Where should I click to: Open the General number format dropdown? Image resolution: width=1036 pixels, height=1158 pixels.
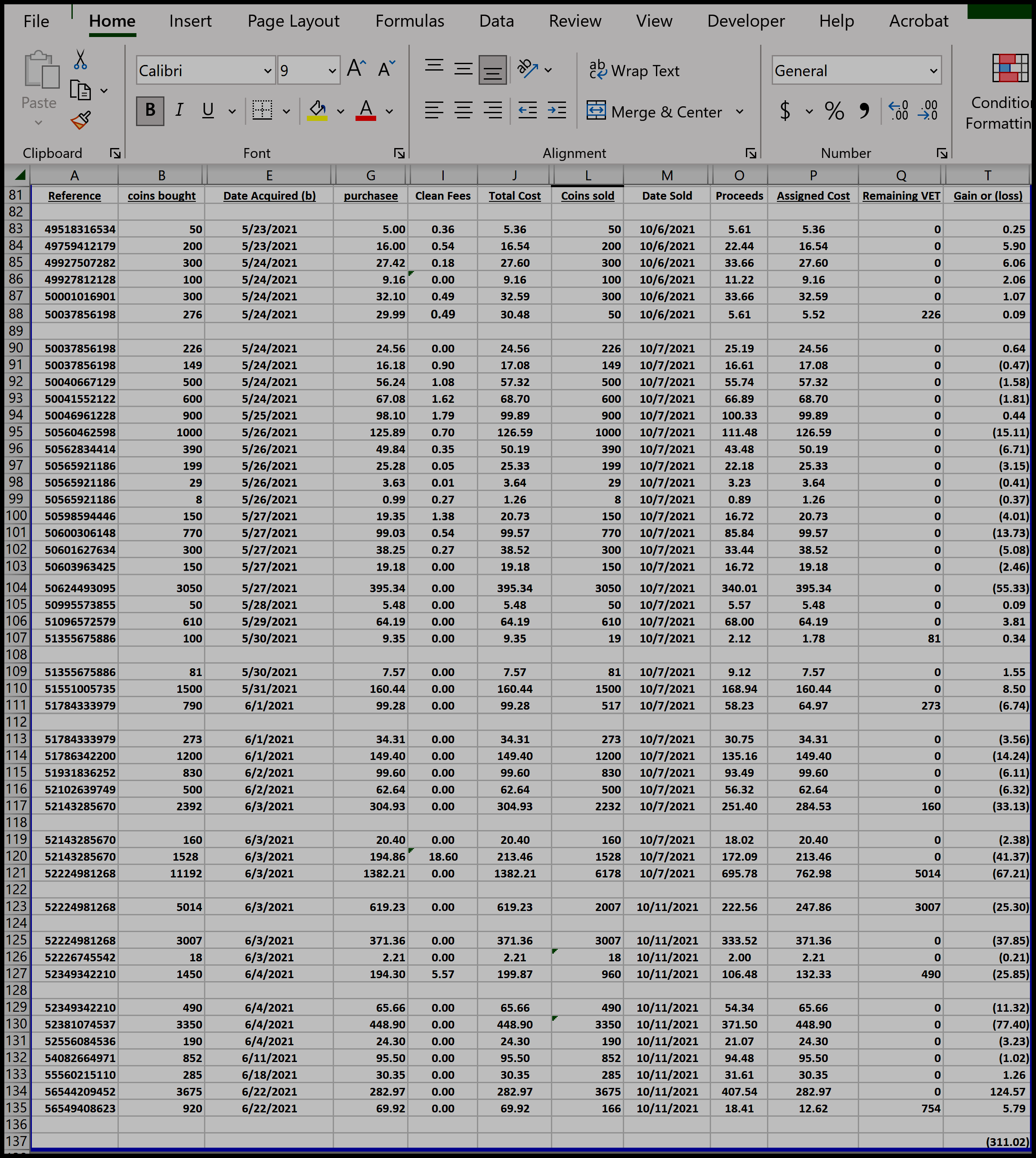[x=934, y=71]
